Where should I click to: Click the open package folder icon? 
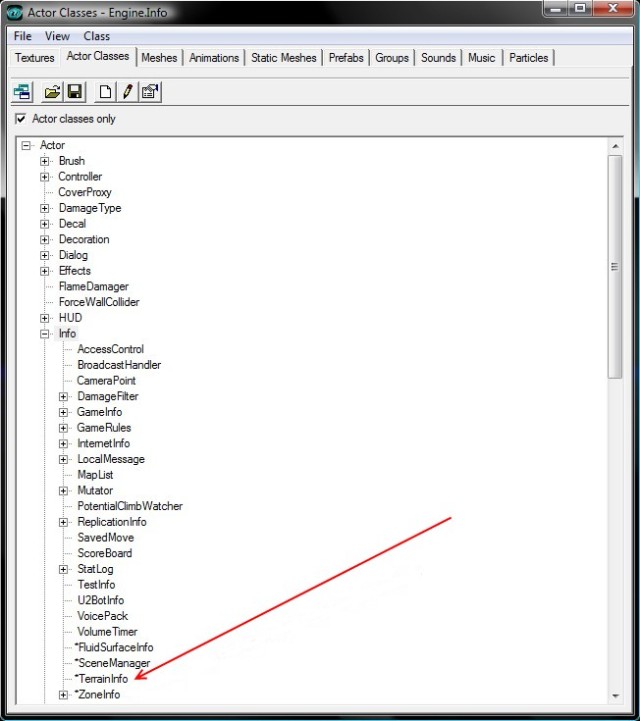coord(52,92)
